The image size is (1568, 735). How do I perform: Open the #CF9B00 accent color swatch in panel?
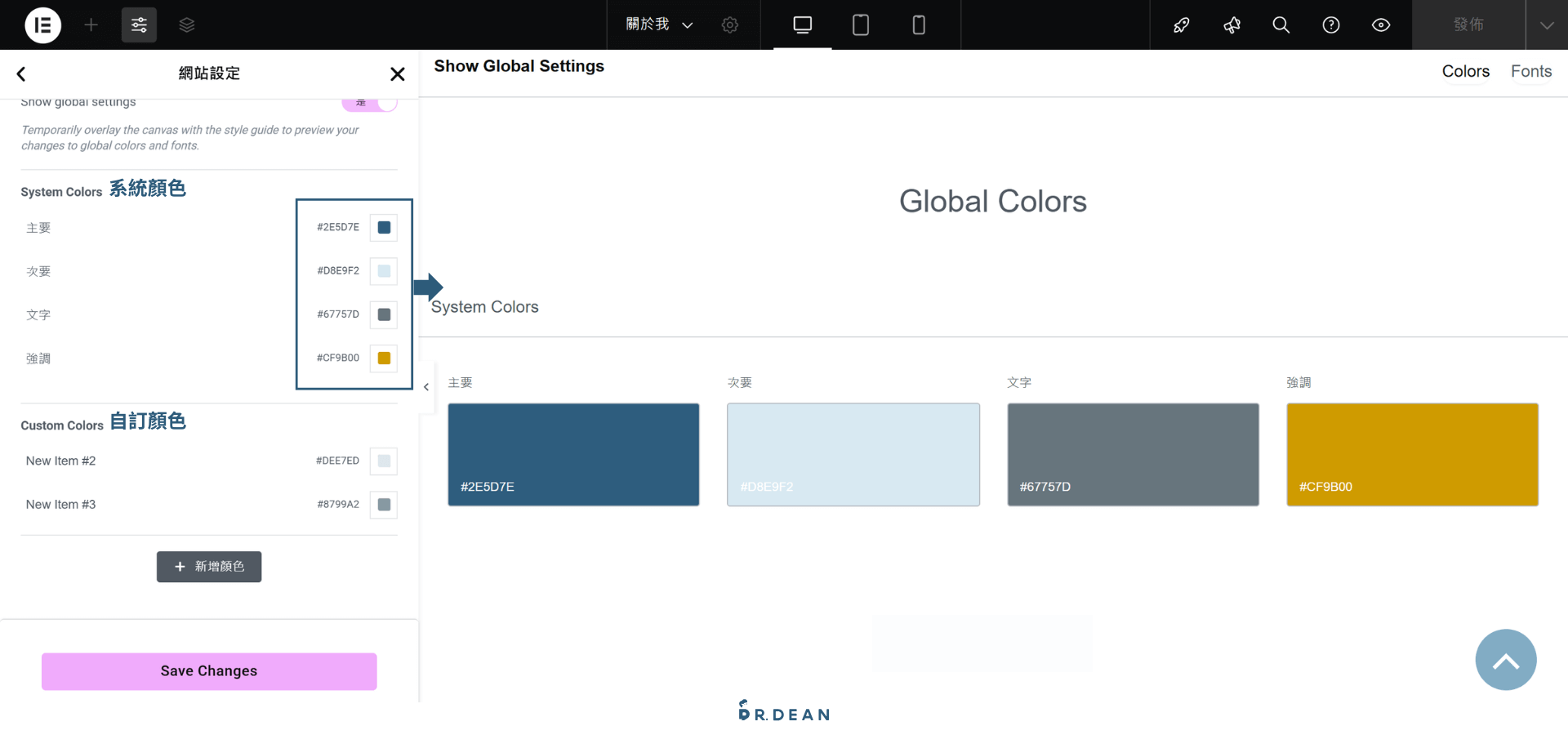[x=384, y=359]
